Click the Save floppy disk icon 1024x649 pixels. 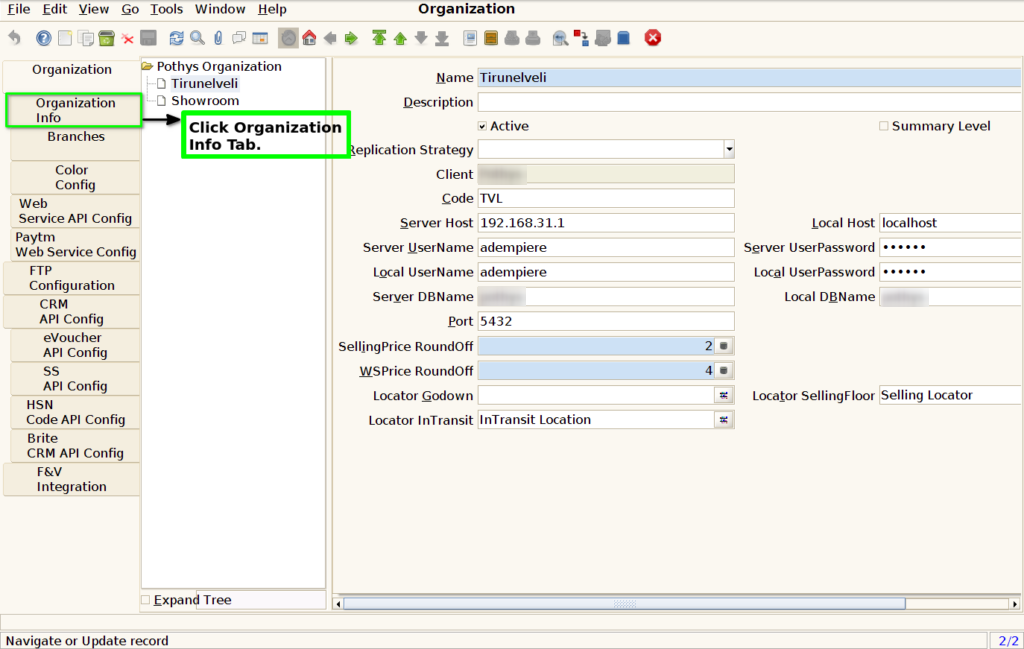pyautogui.click(x=148, y=38)
